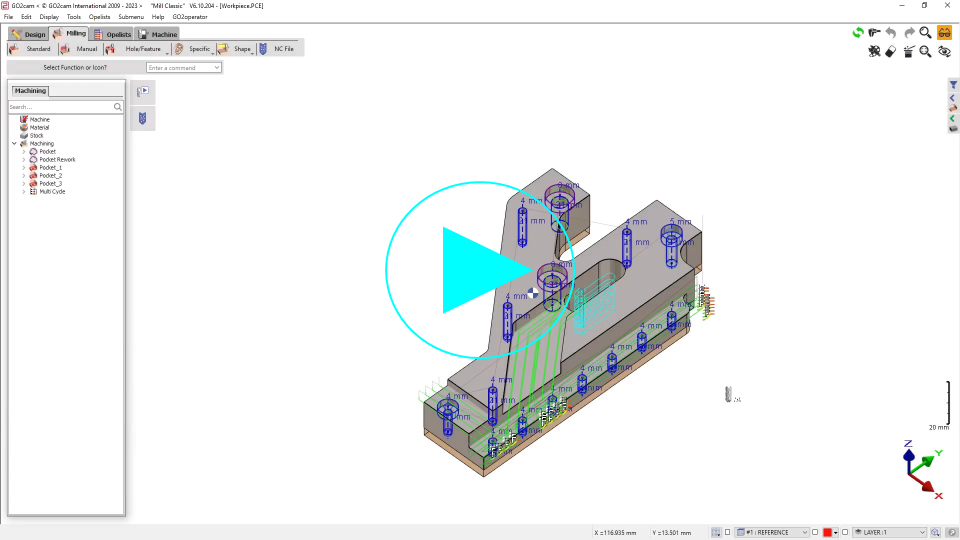Click the red color swatch in status bar

coord(829,532)
